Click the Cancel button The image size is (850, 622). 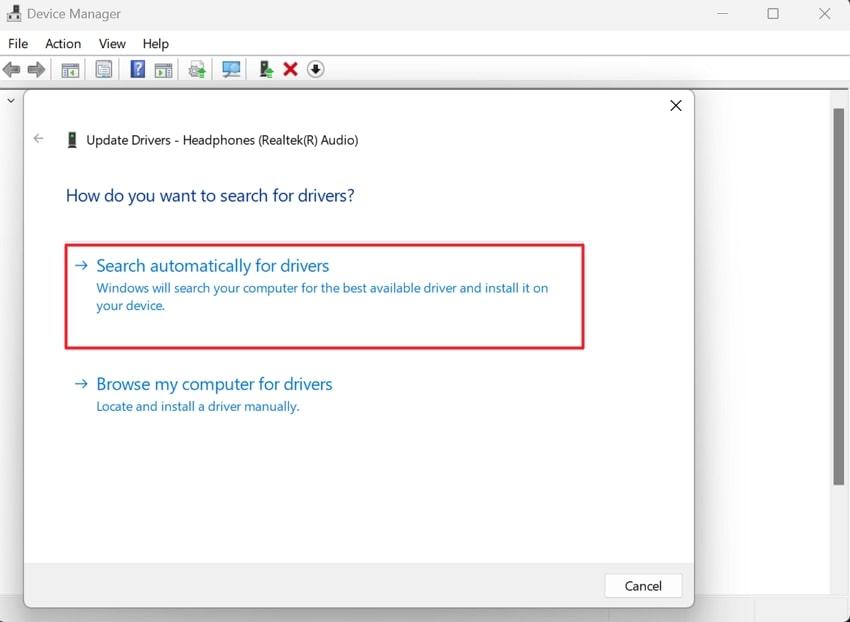643,586
